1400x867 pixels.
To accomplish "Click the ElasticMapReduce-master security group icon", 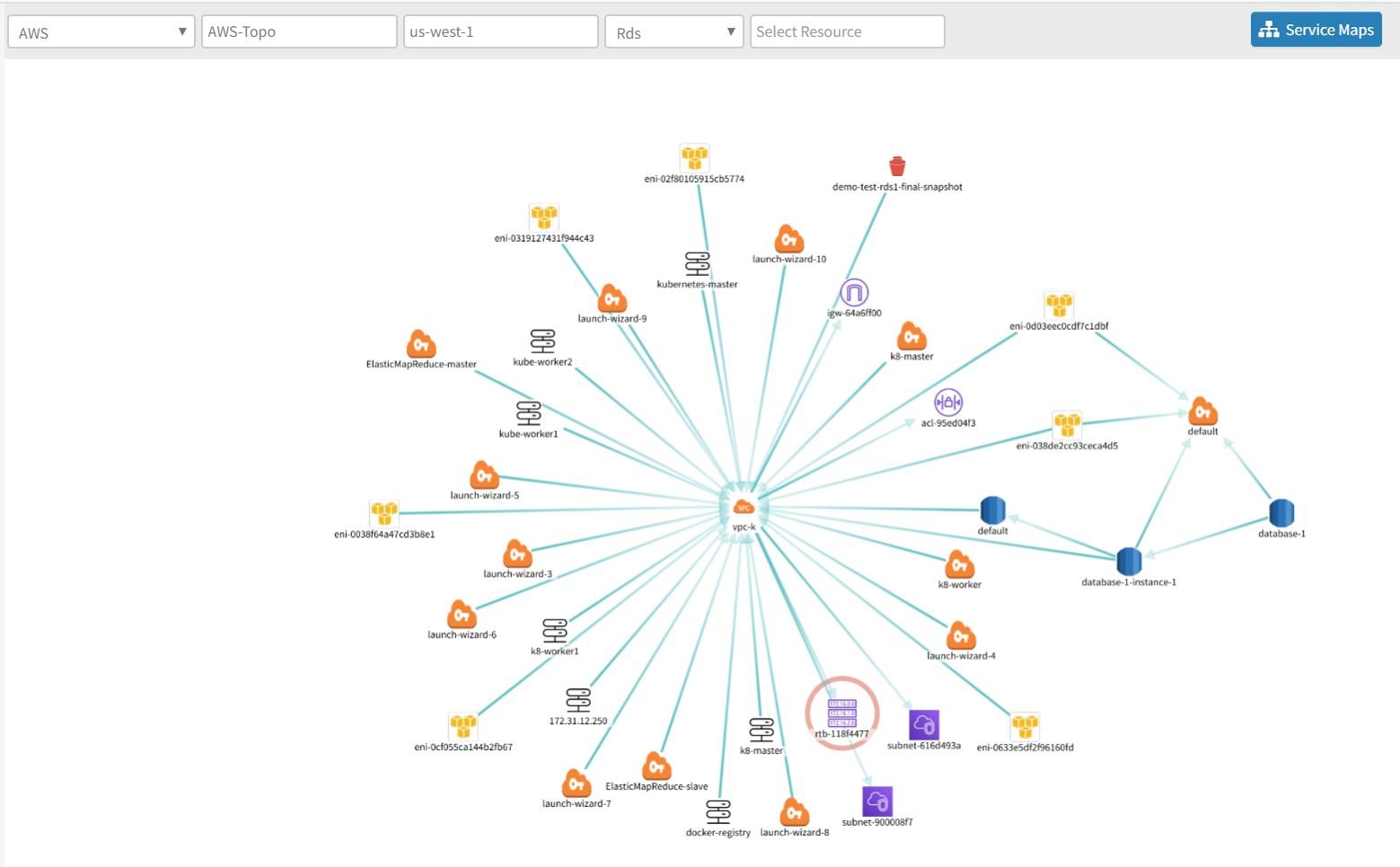I will point(420,344).
